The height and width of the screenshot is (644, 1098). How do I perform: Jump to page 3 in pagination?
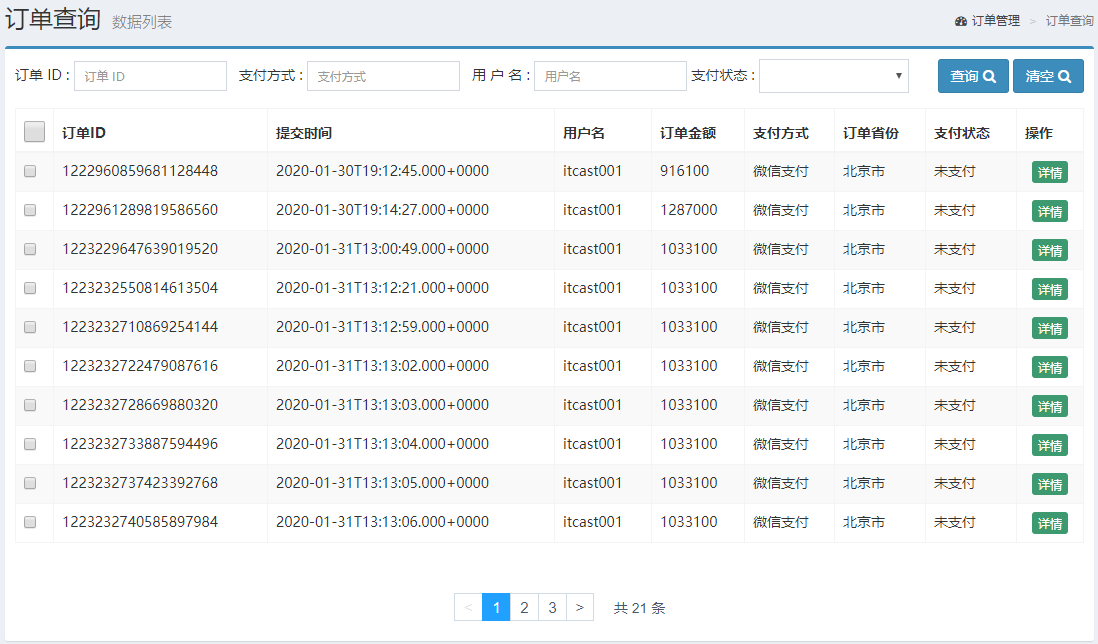(552, 607)
